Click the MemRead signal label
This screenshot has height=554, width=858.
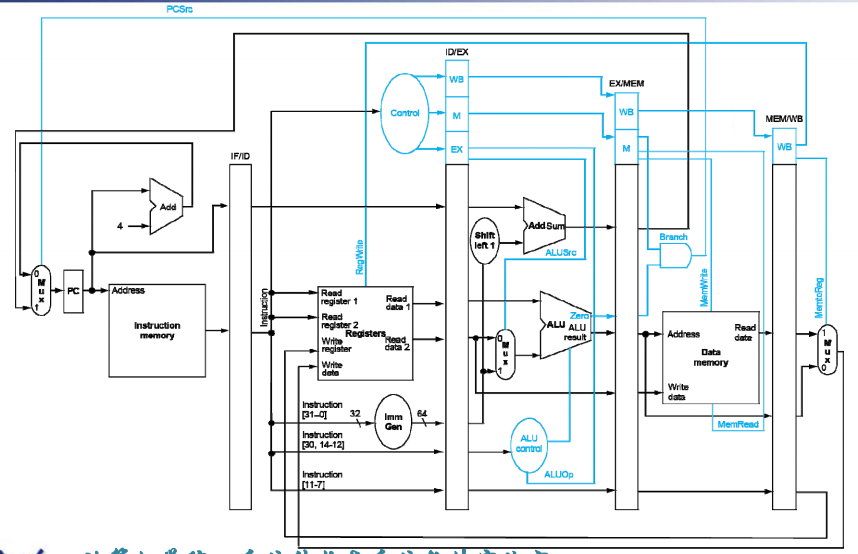740,425
